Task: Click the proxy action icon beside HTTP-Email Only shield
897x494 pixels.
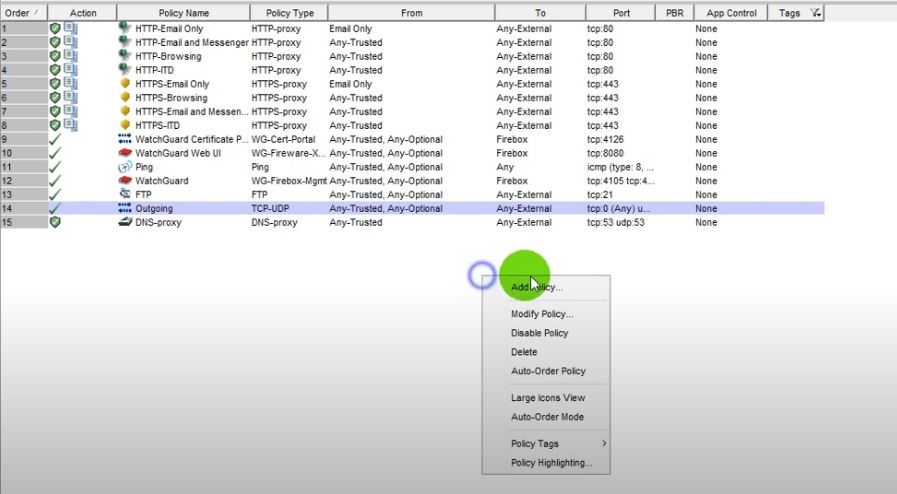Action: coord(70,27)
